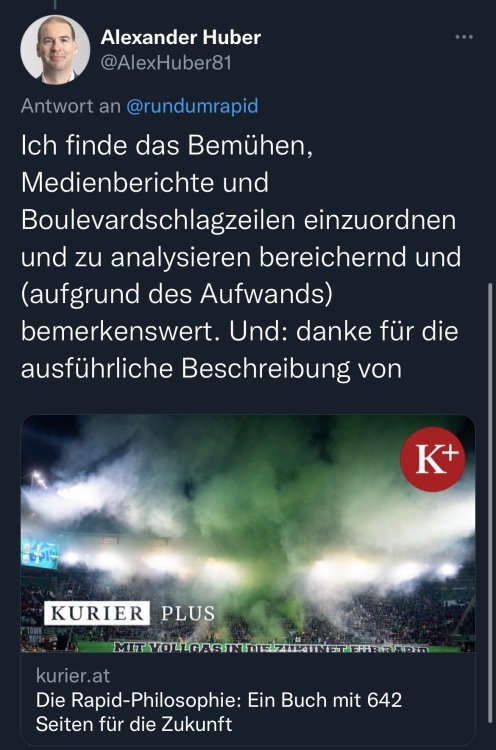496x750 pixels.
Task: Tap the red K+ badge icon
Action: point(432,459)
